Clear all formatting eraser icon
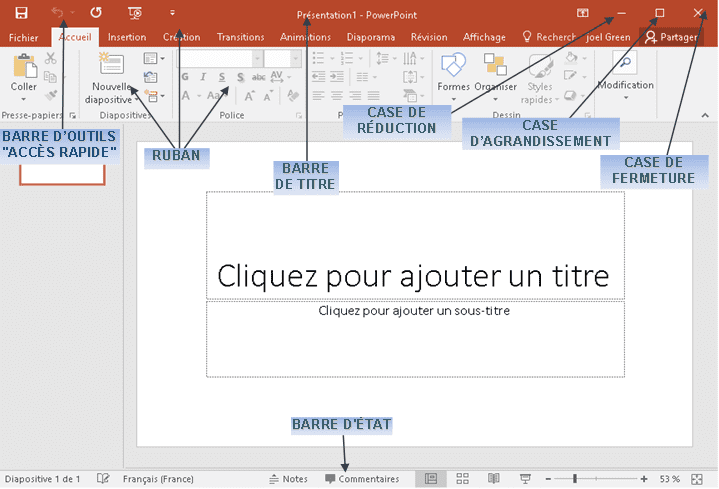This screenshot has width=719, height=489. click(x=293, y=95)
